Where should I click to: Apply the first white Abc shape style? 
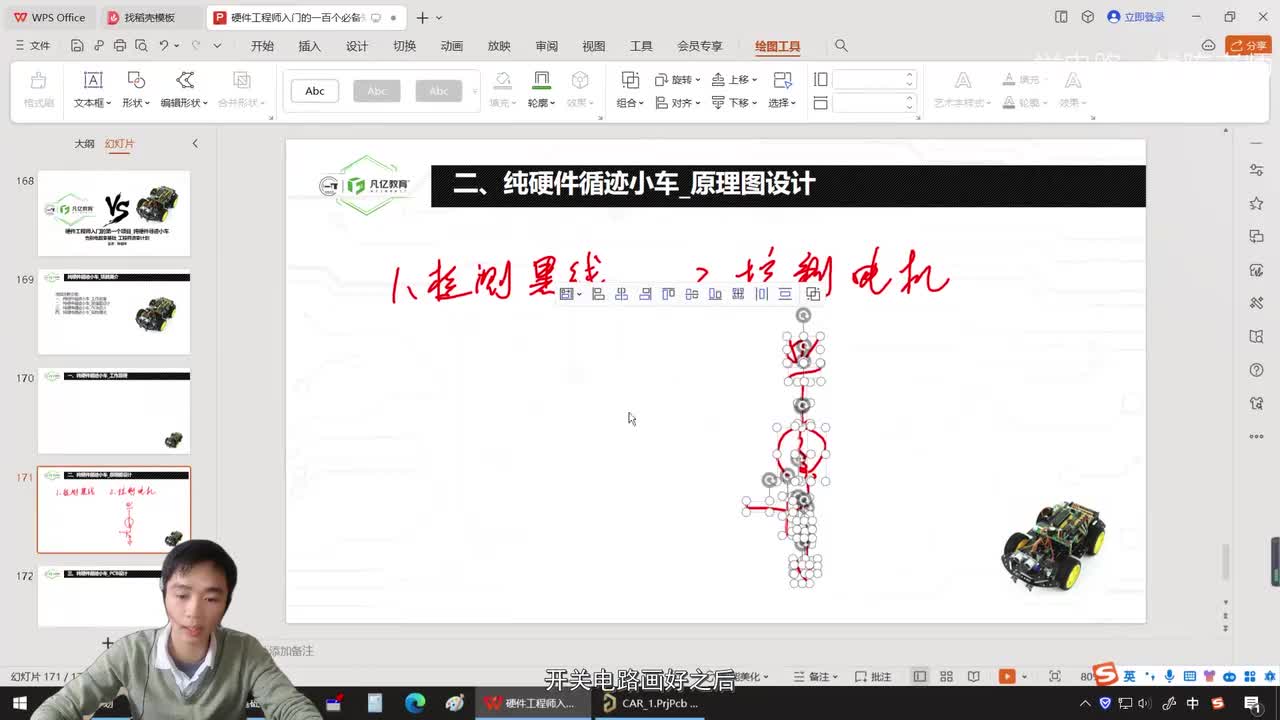coord(314,91)
